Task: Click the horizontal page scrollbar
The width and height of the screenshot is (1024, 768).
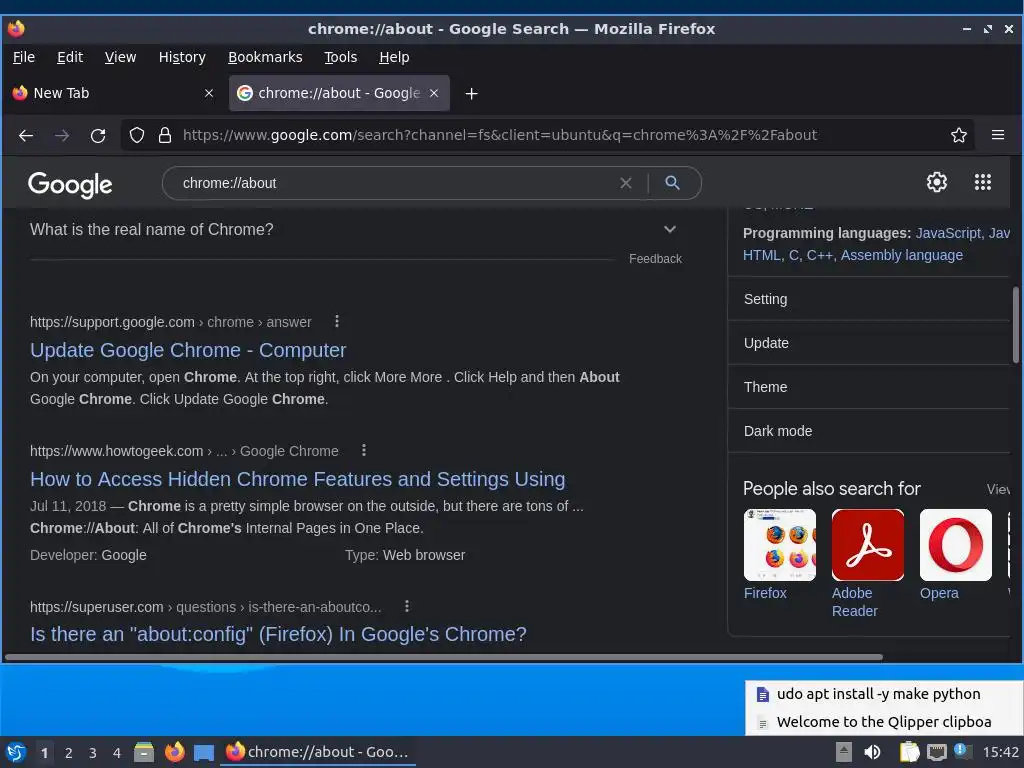Action: click(x=444, y=657)
